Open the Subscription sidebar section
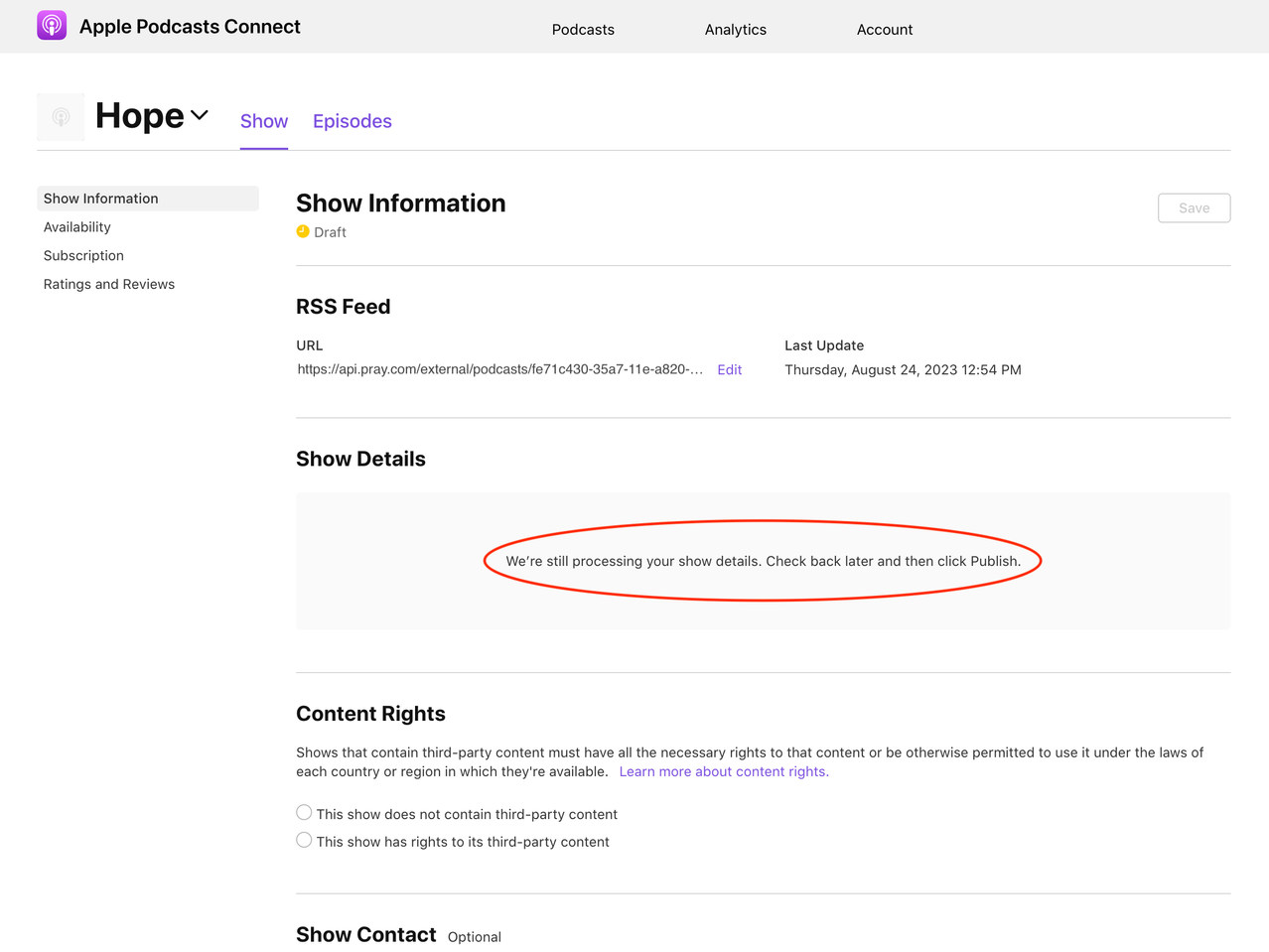The image size is (1269, 952). [83, 255]
